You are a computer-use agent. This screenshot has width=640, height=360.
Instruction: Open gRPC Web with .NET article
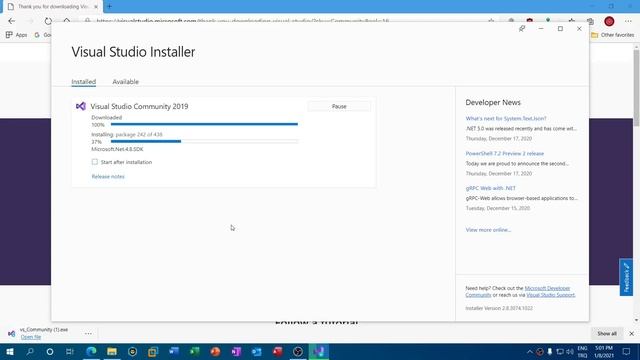point(491,188)
